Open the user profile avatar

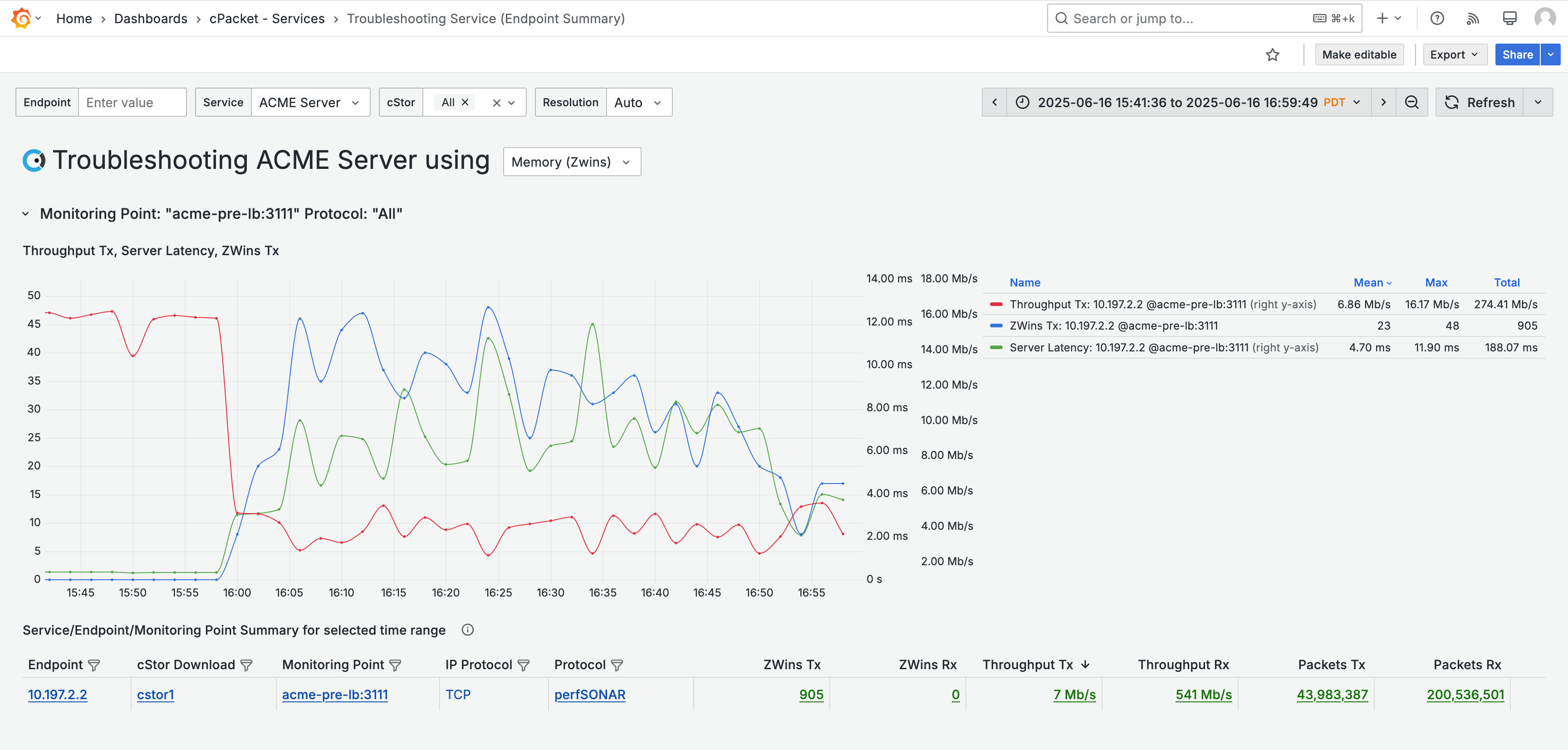coord(1545,18)
